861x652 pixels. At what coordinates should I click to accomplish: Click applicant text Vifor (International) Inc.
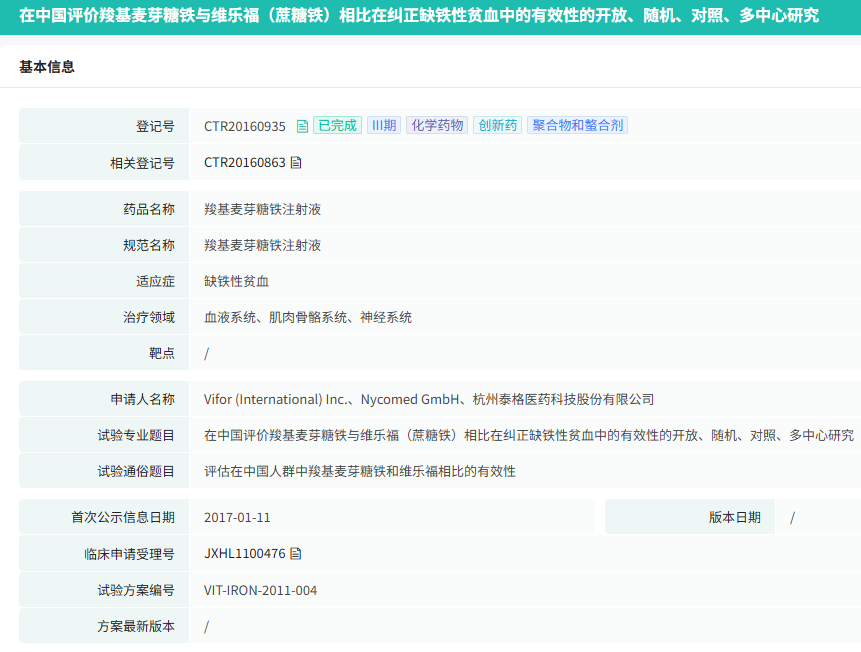[275, 399]
